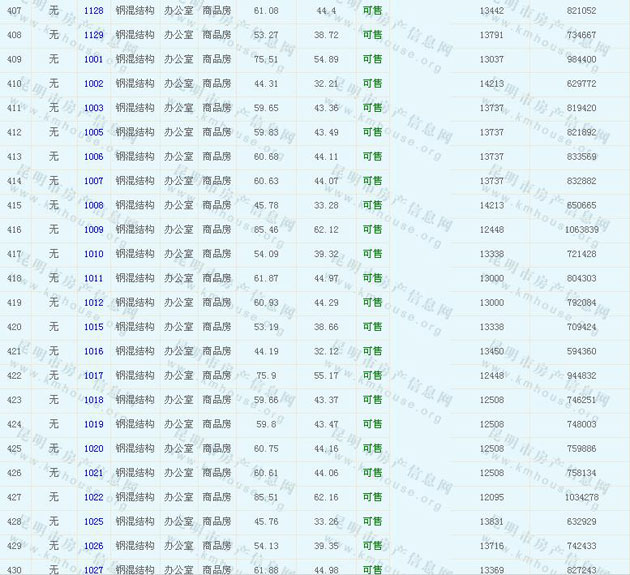Open room 1026 link
630x575 pixels.
[93, 546]
